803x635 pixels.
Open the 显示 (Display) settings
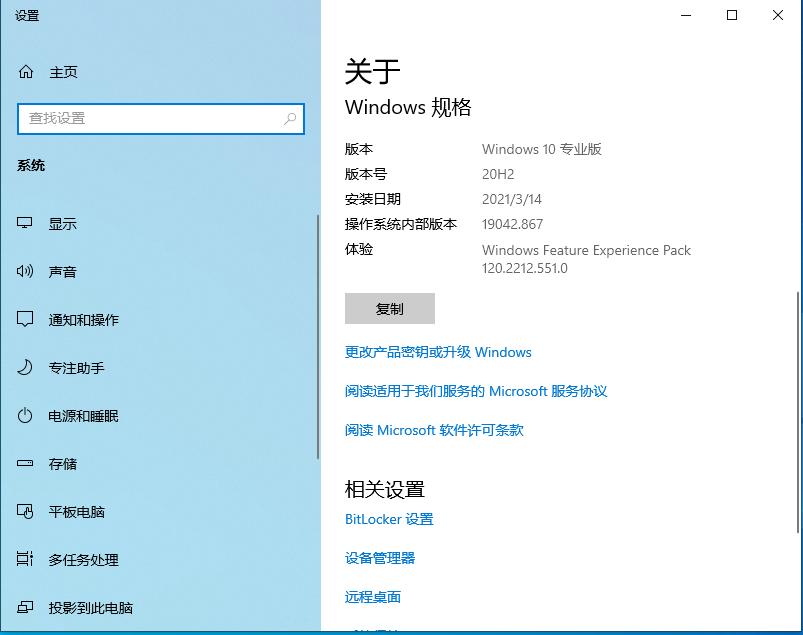62,224
